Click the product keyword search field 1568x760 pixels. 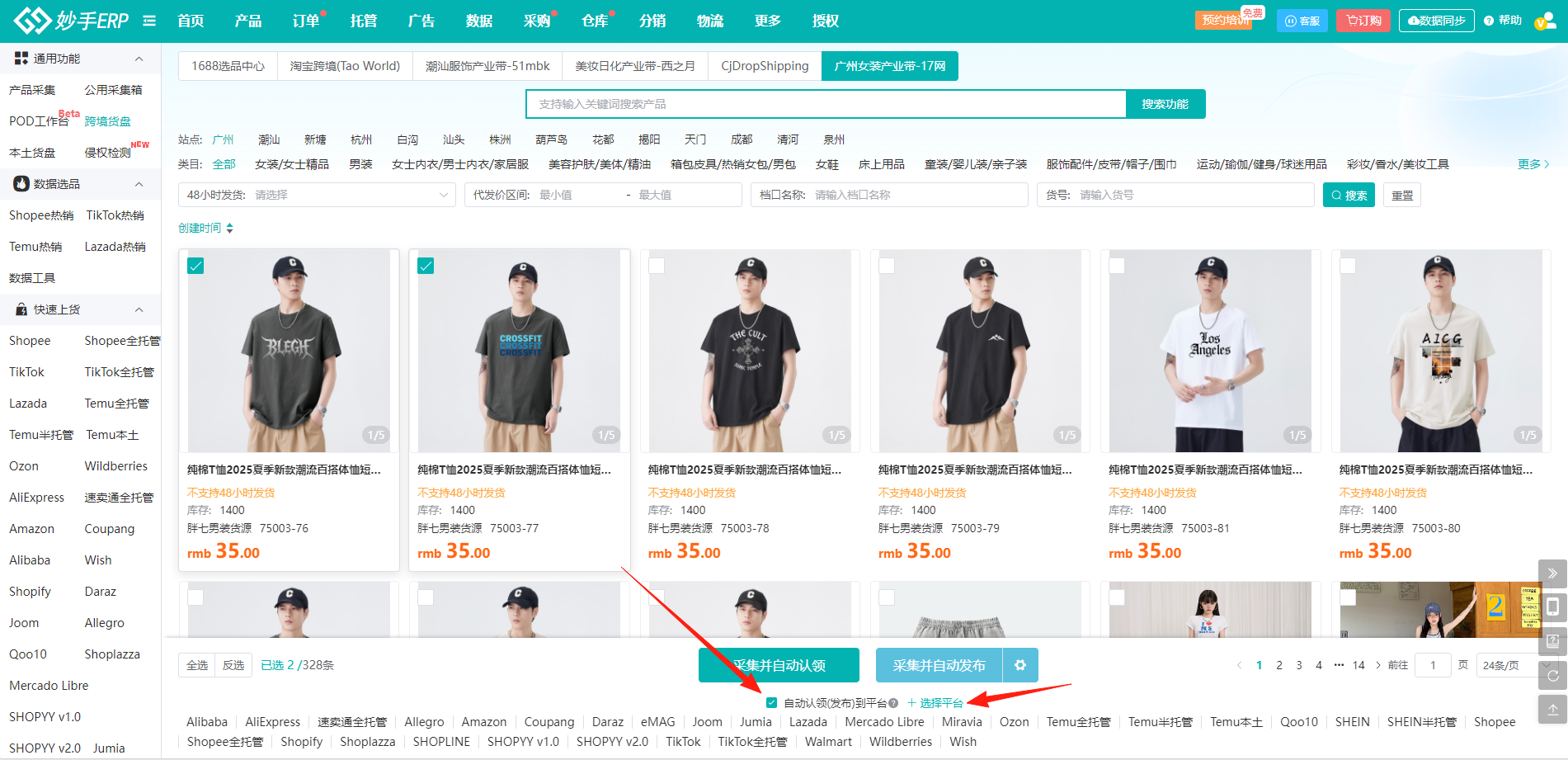click(x=826, y=104)
